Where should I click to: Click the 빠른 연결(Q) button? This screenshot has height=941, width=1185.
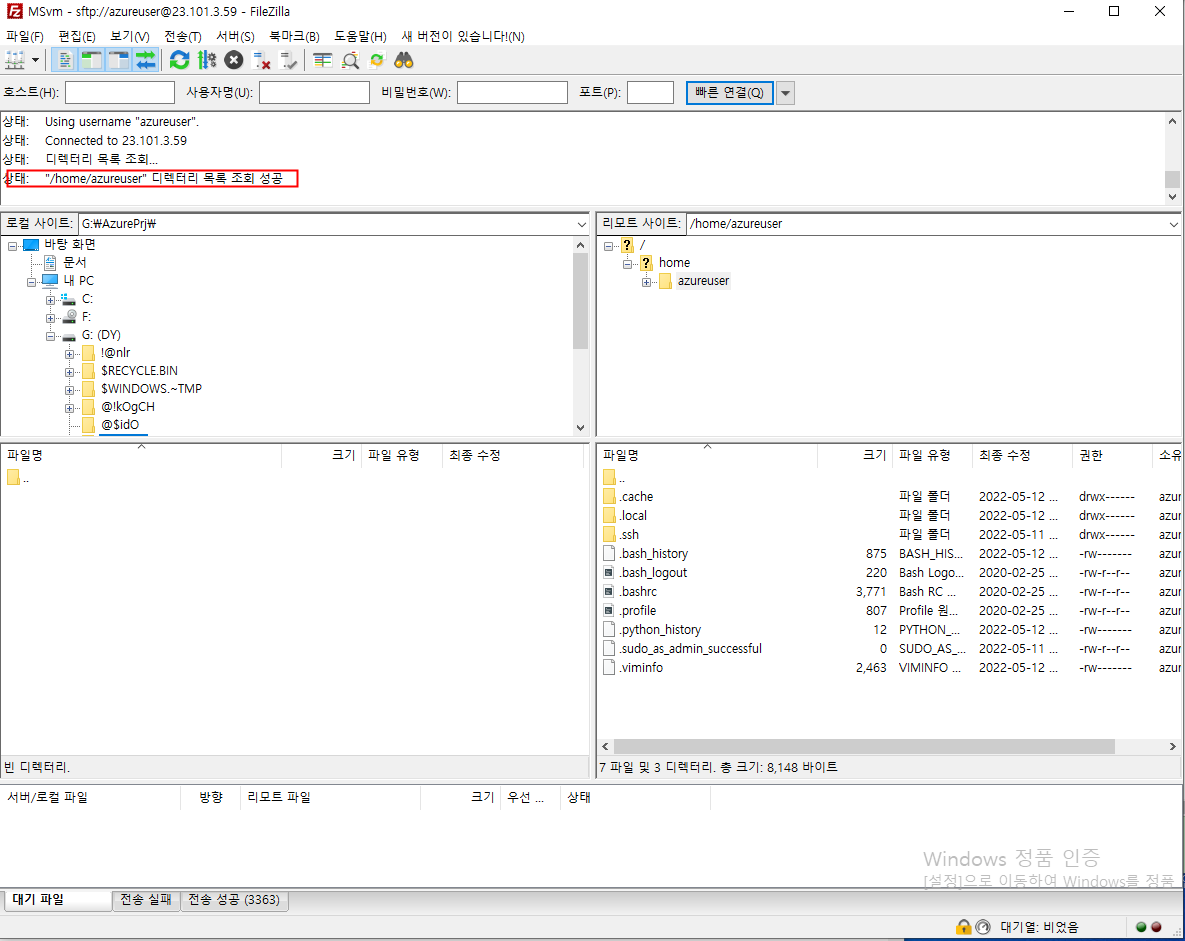[x=729, y=92]
